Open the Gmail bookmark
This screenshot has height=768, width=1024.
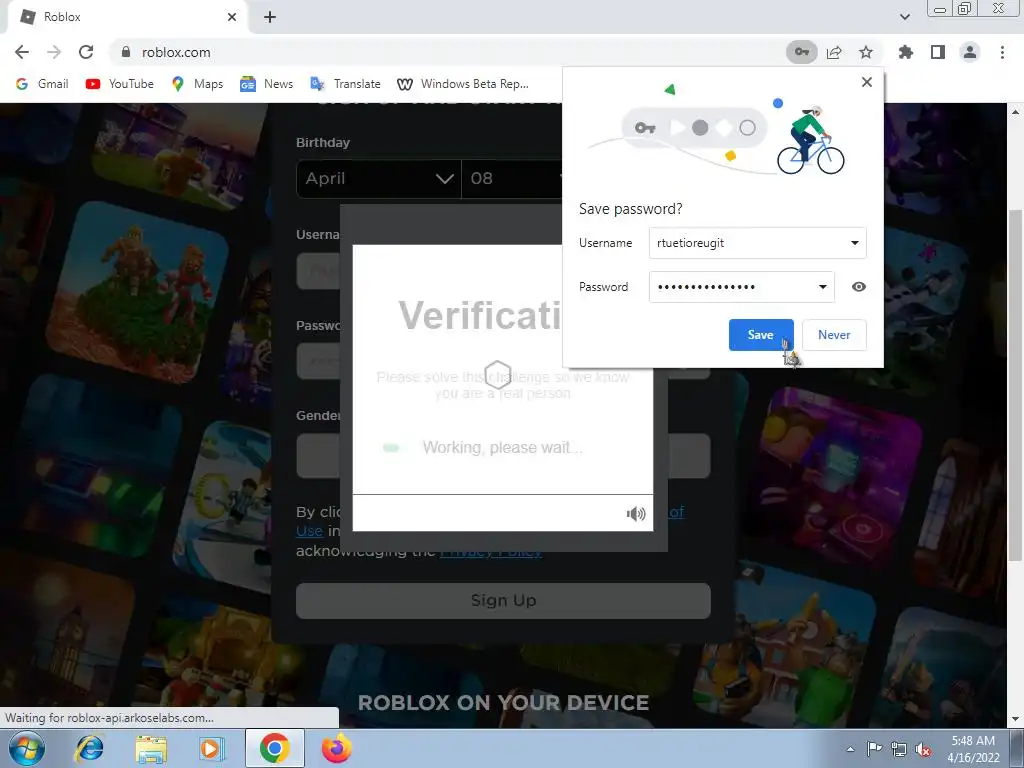[x=42, y=84]
